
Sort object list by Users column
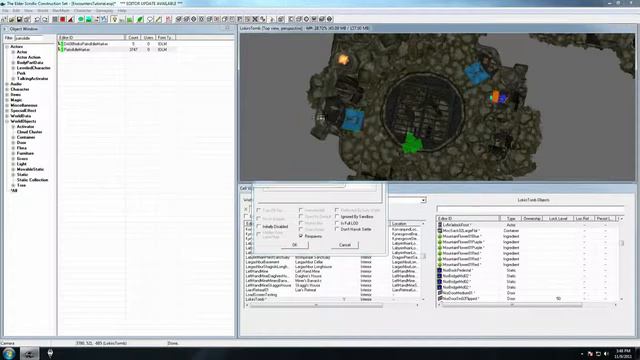coord(148,38)
